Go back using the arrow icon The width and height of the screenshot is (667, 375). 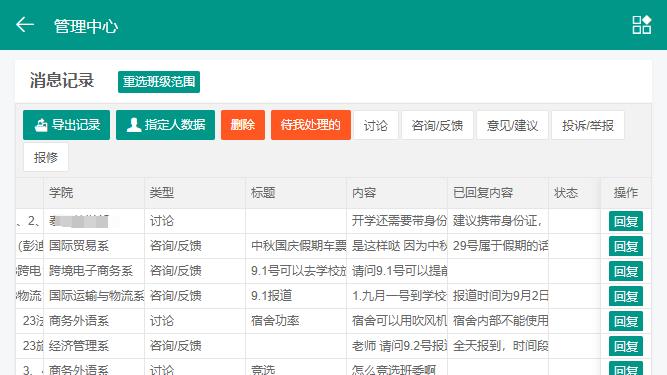click(x=25, y=25)
